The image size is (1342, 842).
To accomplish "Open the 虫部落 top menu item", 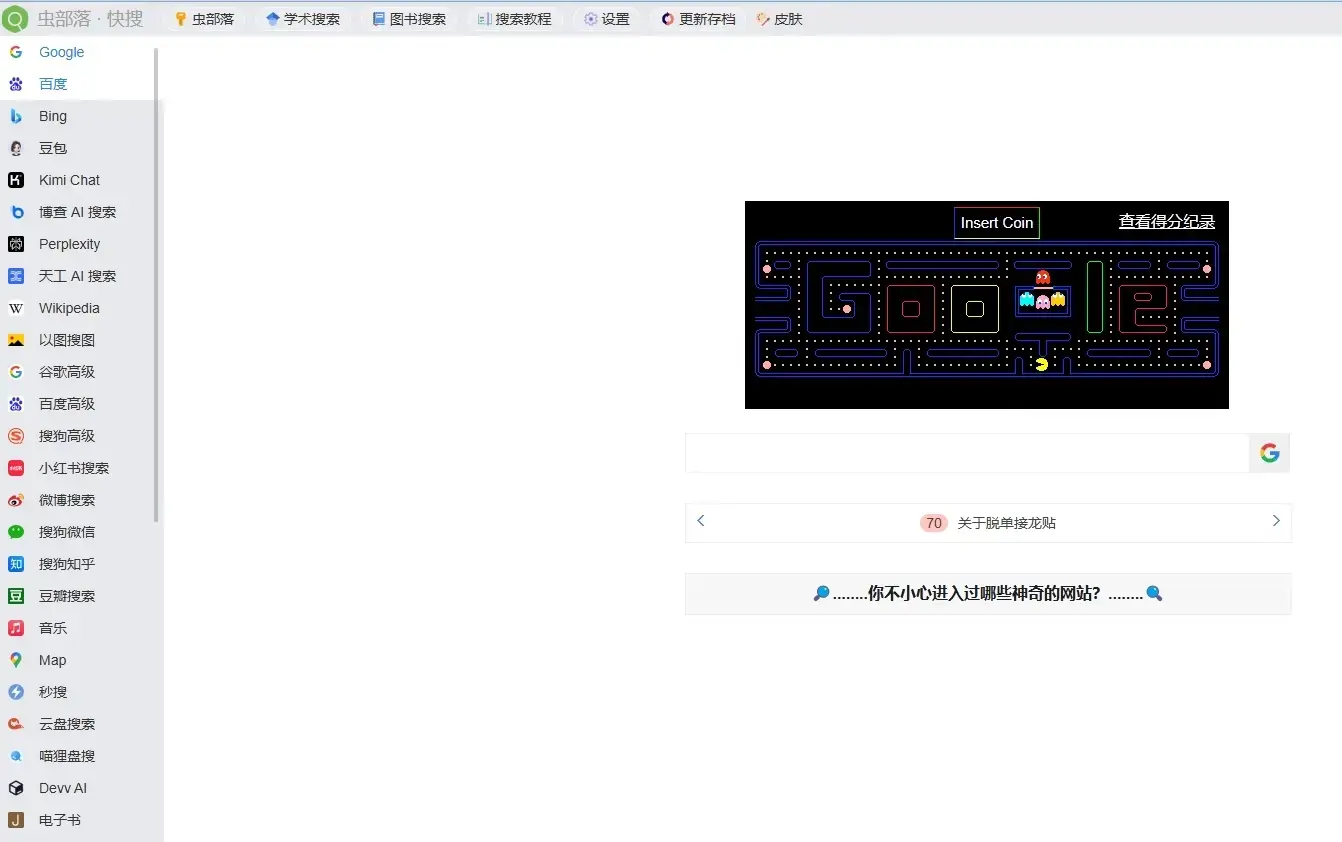I will click(x=204, y=19).
